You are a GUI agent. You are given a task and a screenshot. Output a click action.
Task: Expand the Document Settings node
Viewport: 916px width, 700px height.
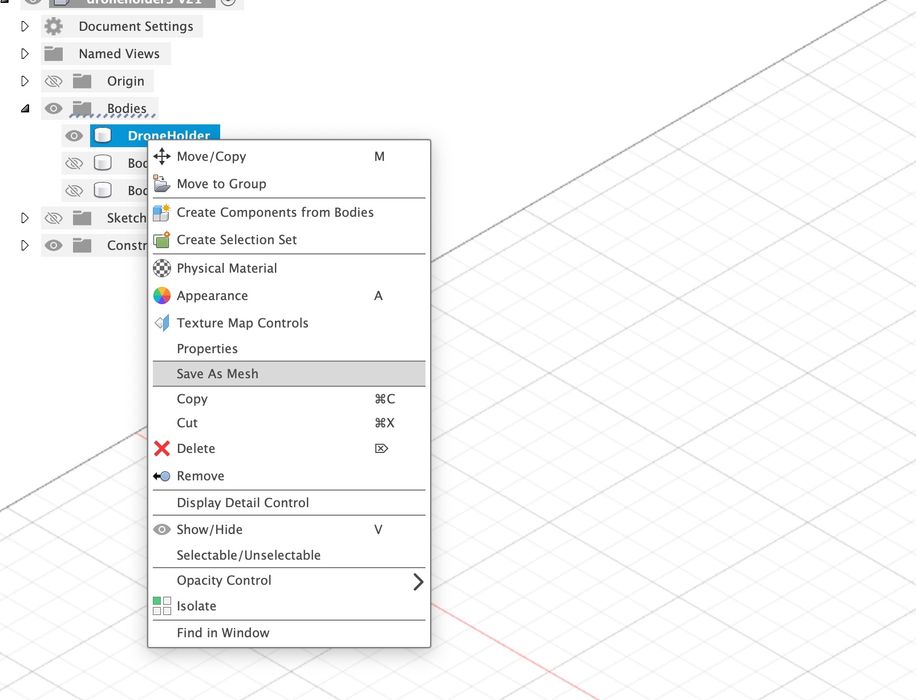[25, 26]
